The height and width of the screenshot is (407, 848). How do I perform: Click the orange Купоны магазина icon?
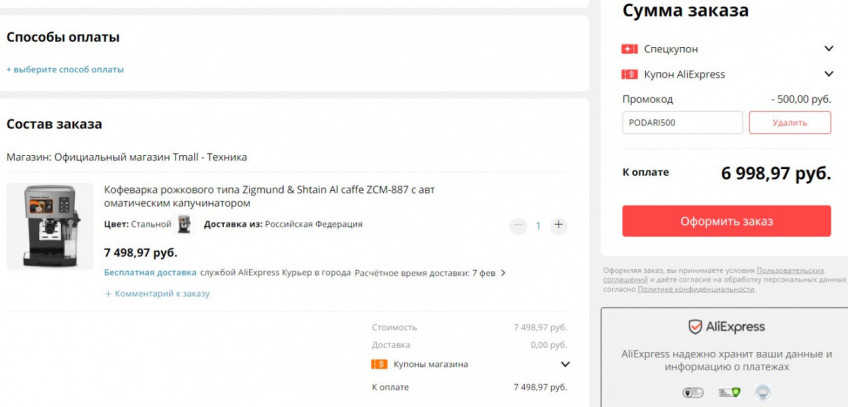tap(379, 364)
